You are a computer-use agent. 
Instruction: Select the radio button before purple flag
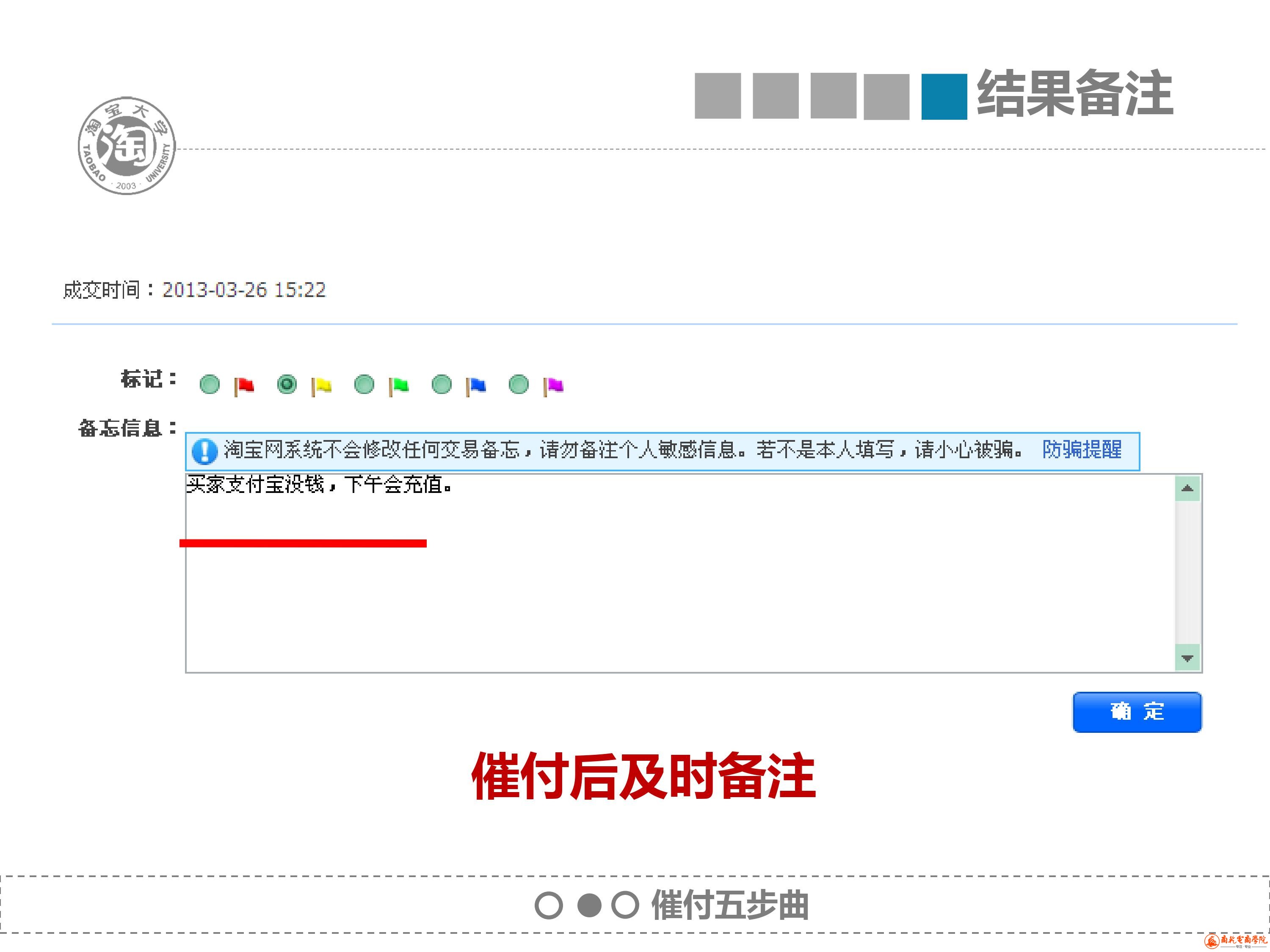tap(519, 385)
